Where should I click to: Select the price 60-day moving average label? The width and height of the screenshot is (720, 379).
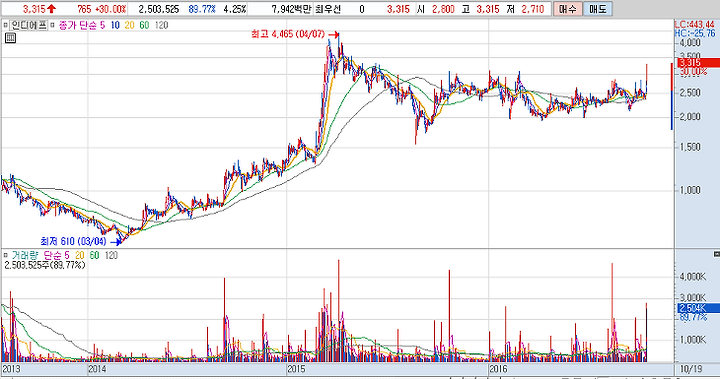click(144, 25)
